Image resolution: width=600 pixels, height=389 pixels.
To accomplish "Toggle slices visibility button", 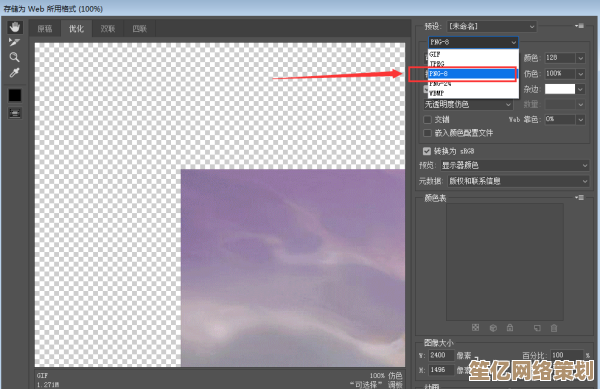I will point(15,113).
